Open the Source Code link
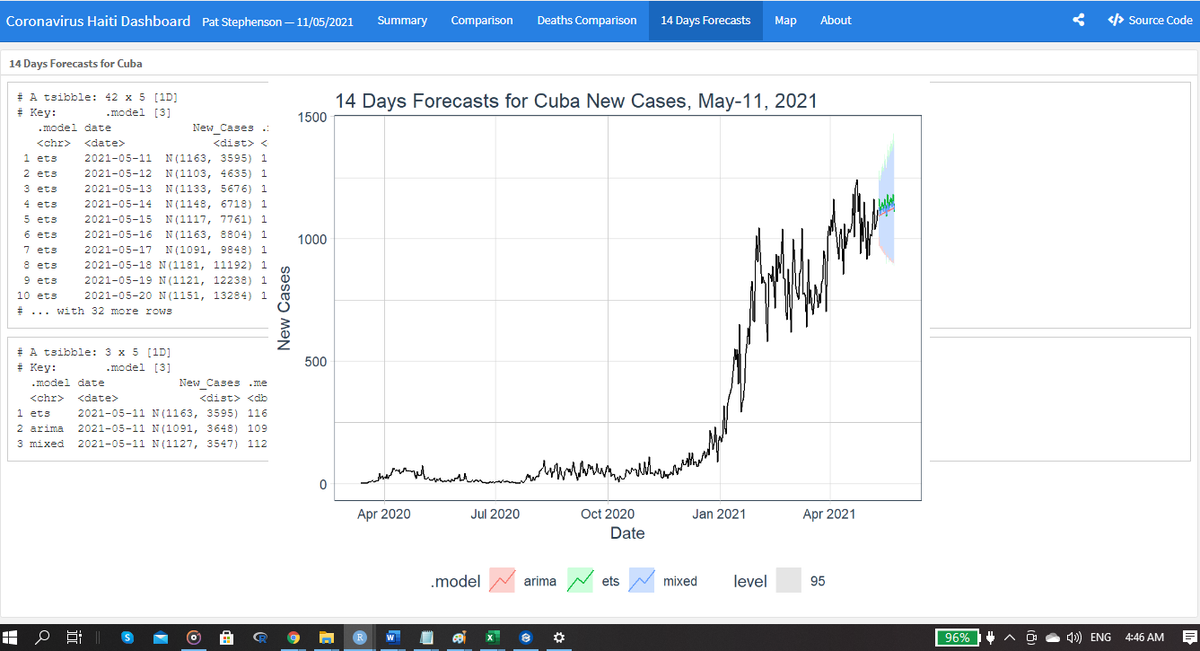This screenshot has width=1200, height=651. point(1150,20)
